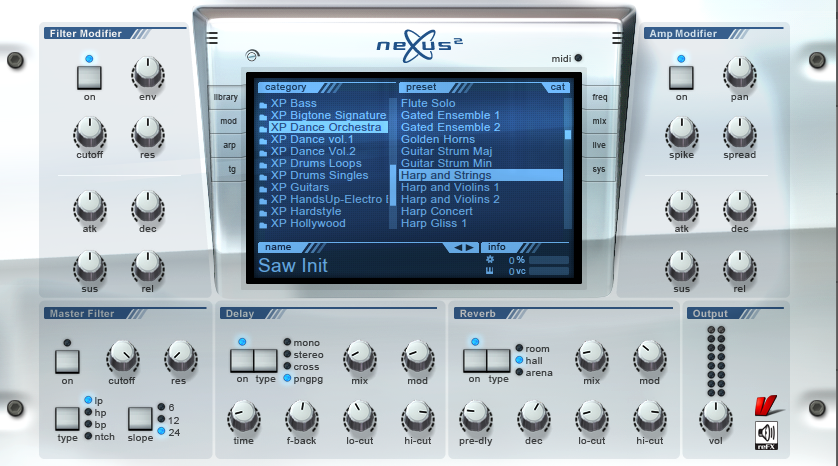Select the room reverb type

tap(533, 348)
